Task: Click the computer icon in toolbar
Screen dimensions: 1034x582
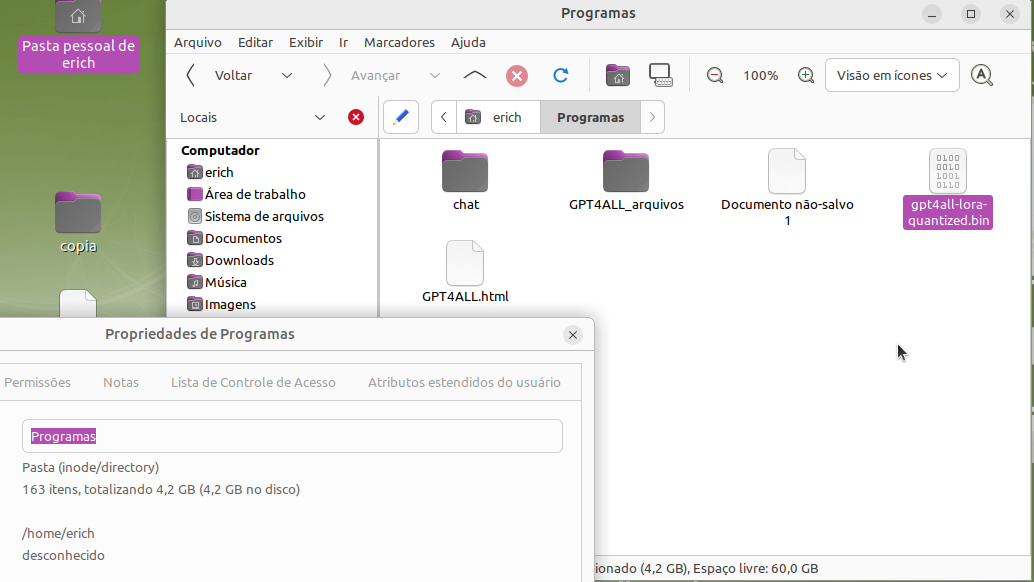Action: (660, 75)
